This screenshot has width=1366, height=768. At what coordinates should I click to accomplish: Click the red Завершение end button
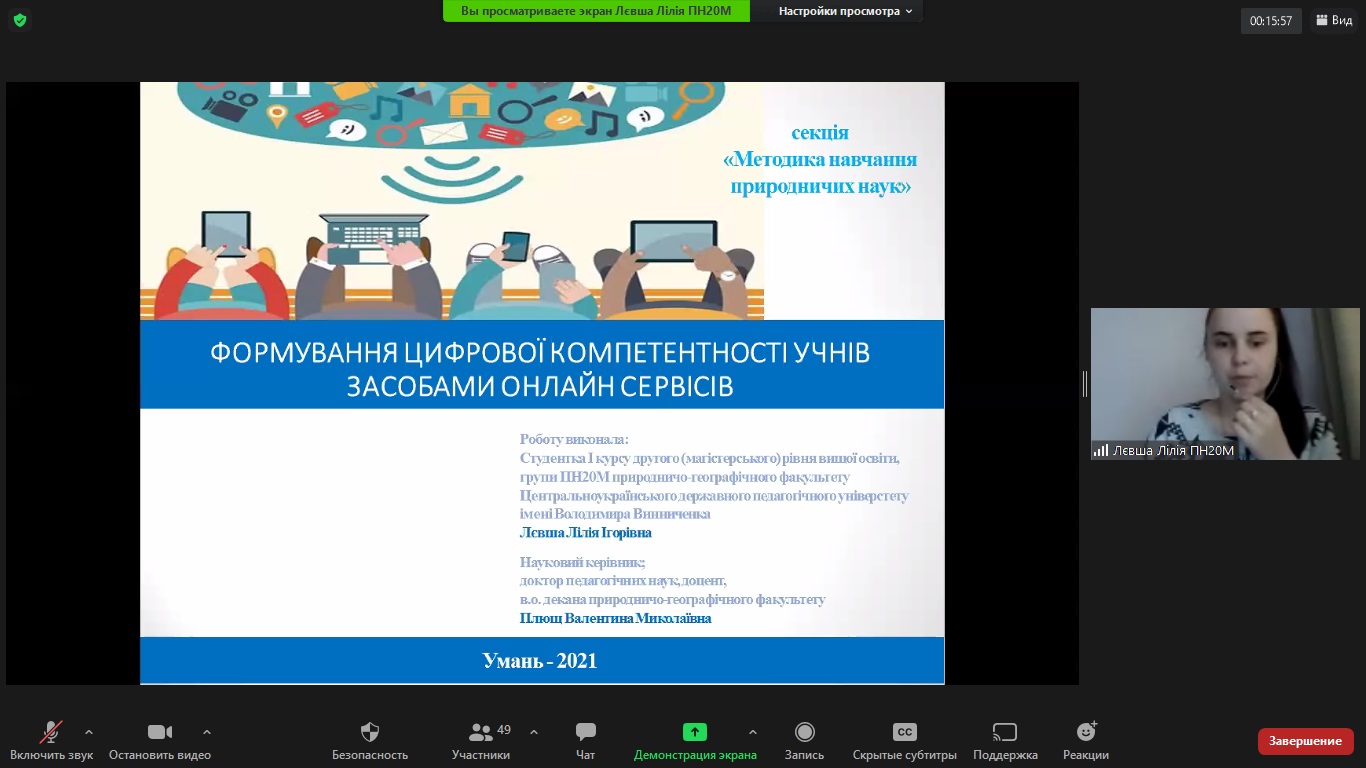[x=1305, y=741]
